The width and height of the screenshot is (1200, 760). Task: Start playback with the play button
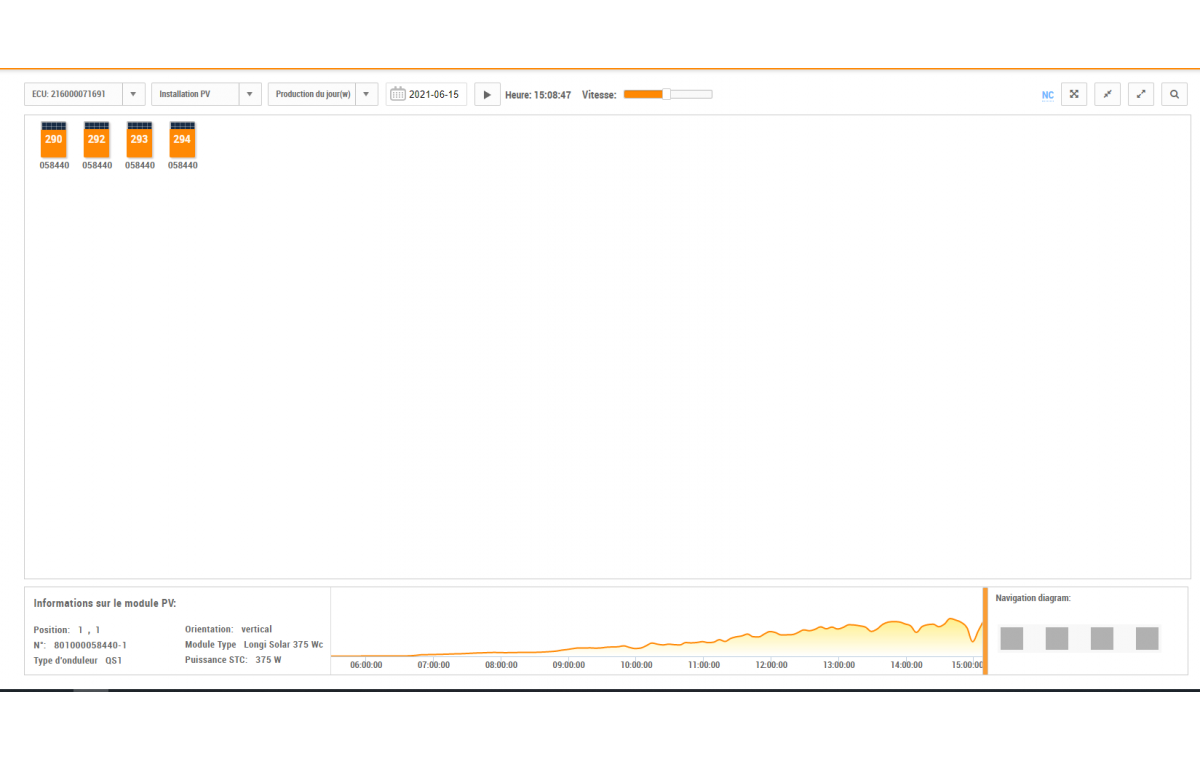(x=487, y=94)
